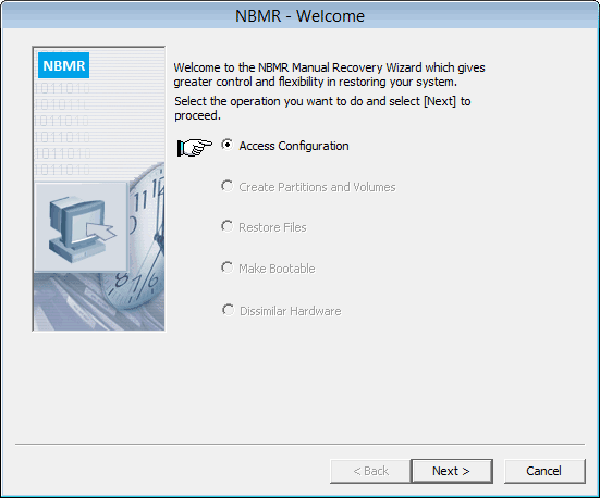This screenshot has height=498, width=600.
Task: Click the NBMR - Welcome title bar
Action: (x=300, y=16)
